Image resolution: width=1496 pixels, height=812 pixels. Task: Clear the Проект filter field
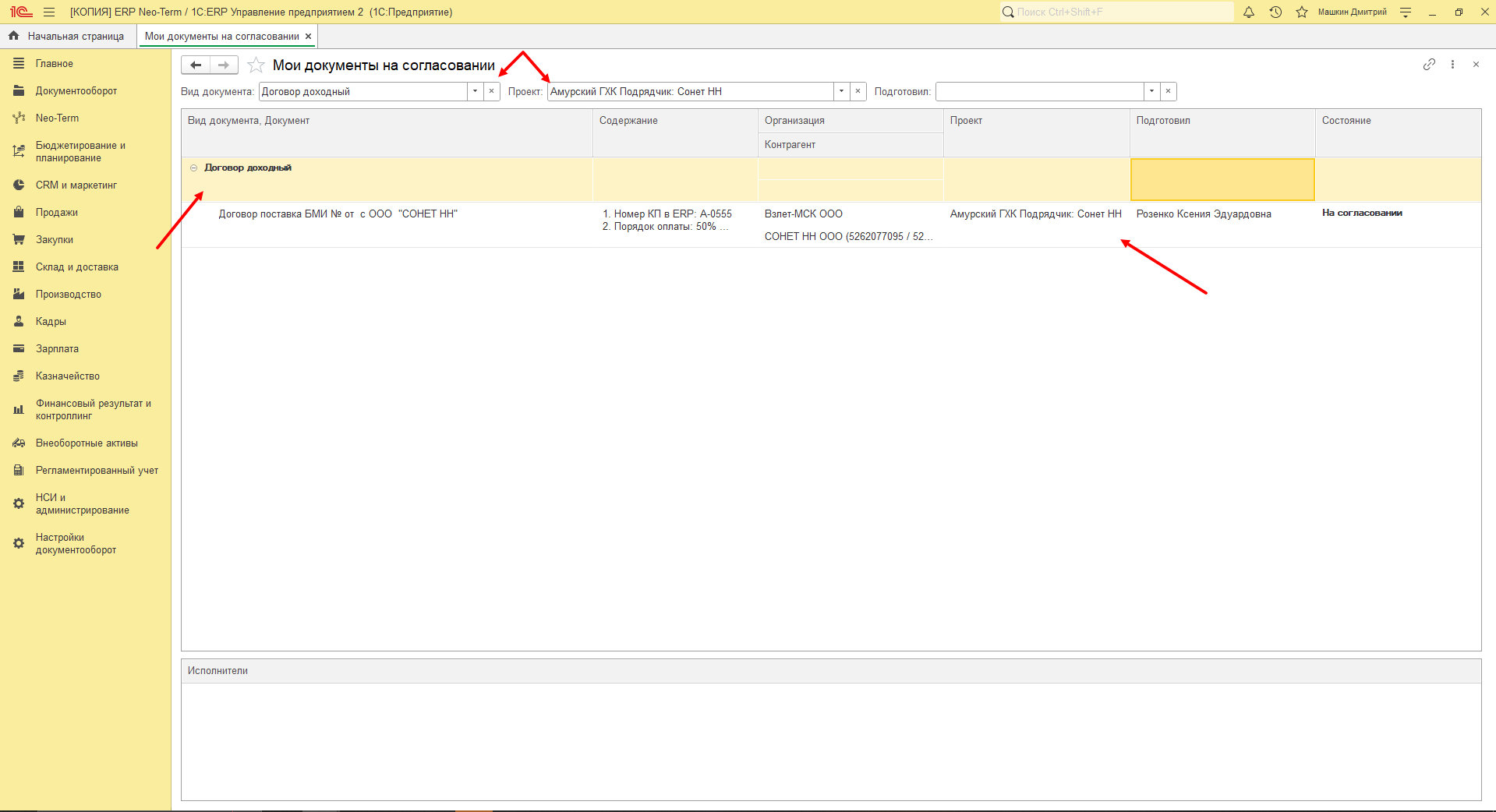coord(858,91)
